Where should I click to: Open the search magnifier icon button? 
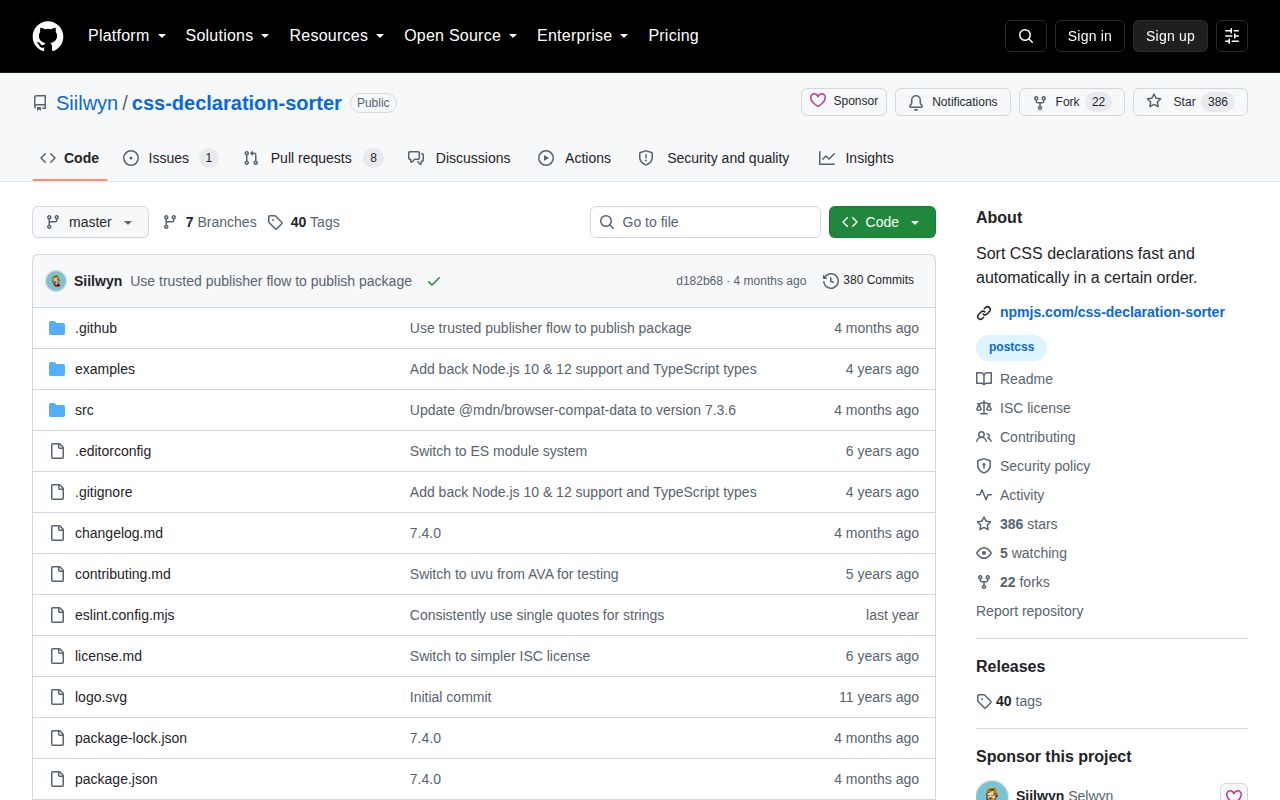pyautogui.click(x=1026, y=36)
